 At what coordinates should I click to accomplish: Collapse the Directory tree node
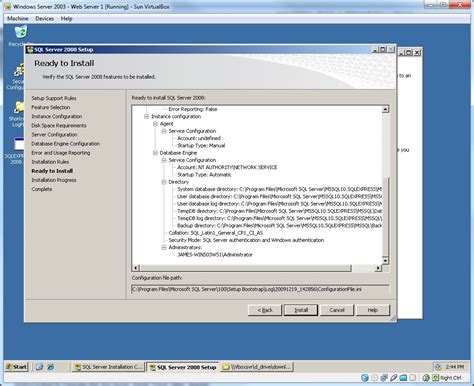(164, 182)
